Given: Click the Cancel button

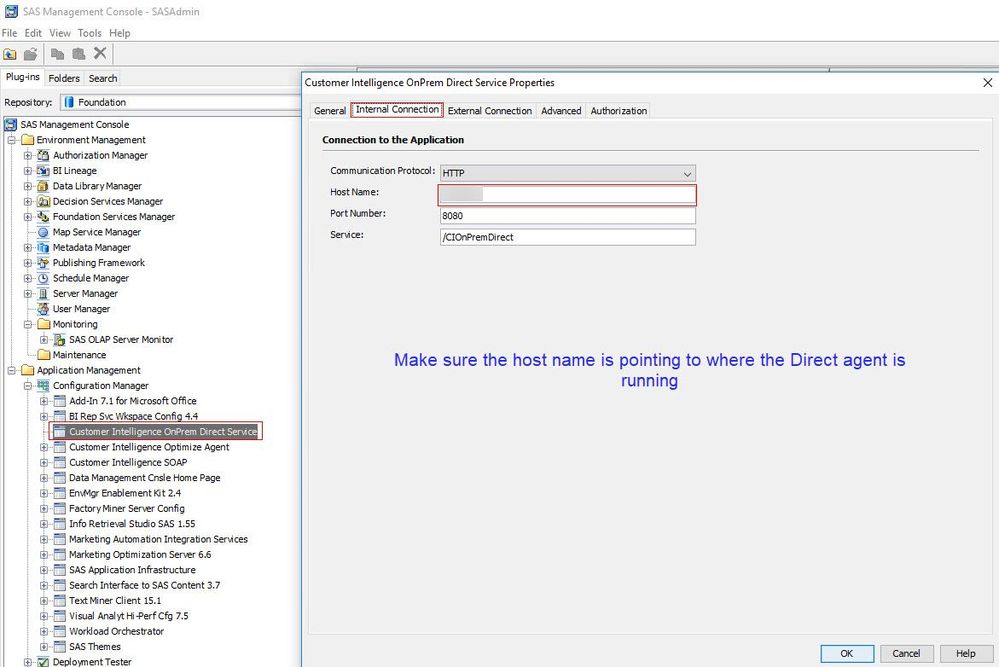Looking at the screenshot, I should (x=906, y=654).
